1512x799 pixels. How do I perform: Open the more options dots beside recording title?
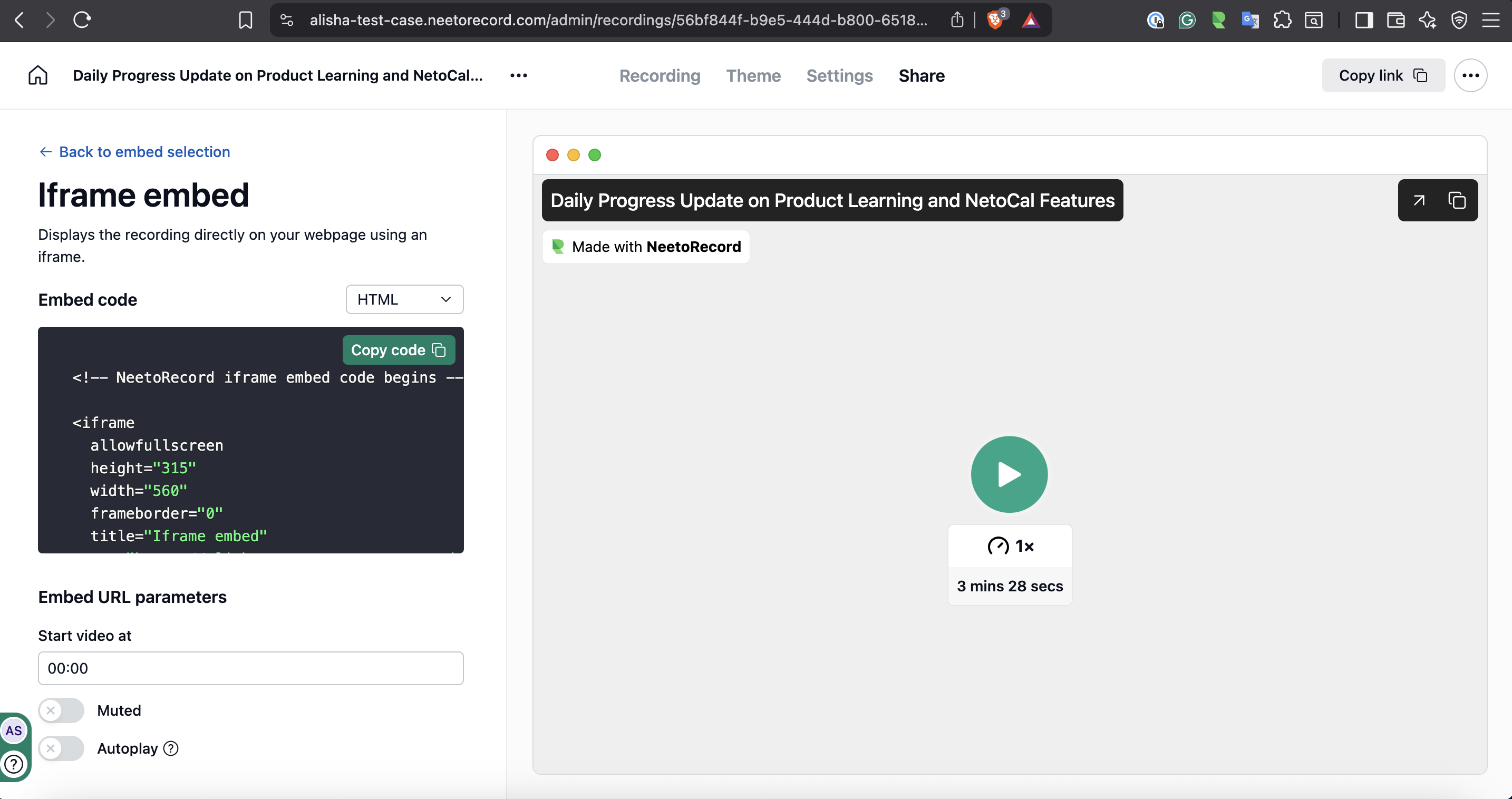[518, 75]
